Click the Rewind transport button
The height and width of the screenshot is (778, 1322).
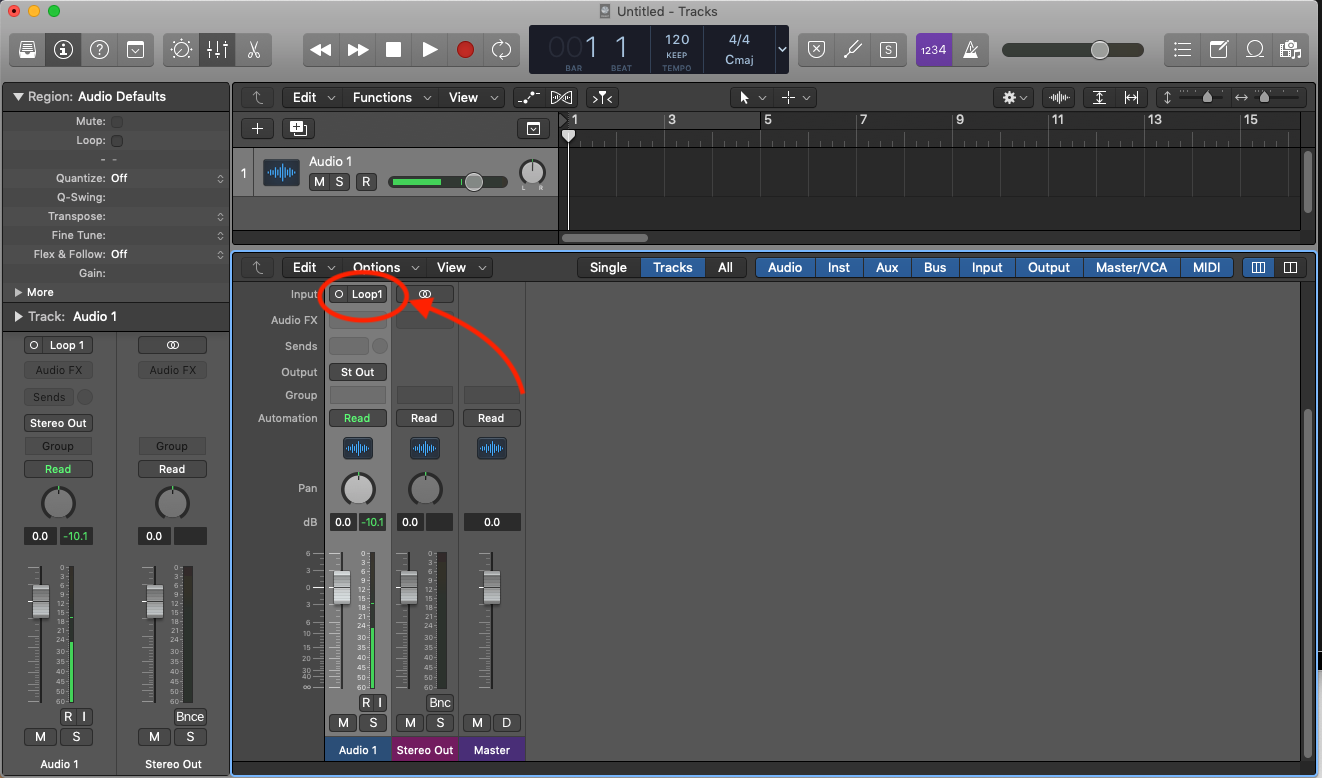[321, 49]
